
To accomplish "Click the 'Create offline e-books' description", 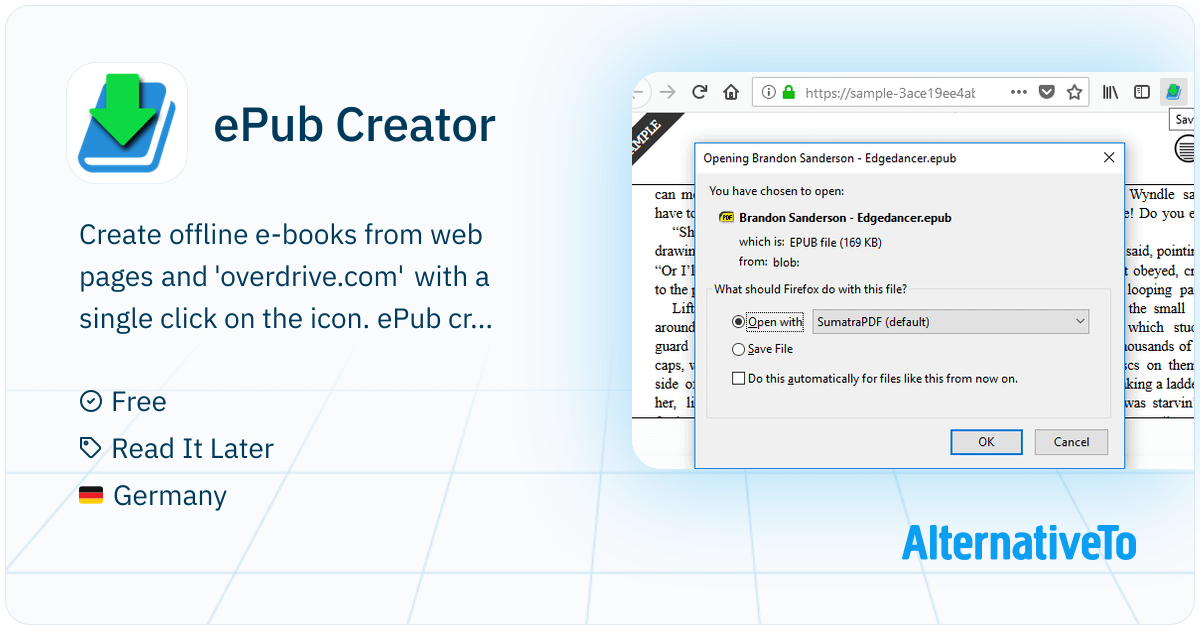I will click(x=286, y=277).
